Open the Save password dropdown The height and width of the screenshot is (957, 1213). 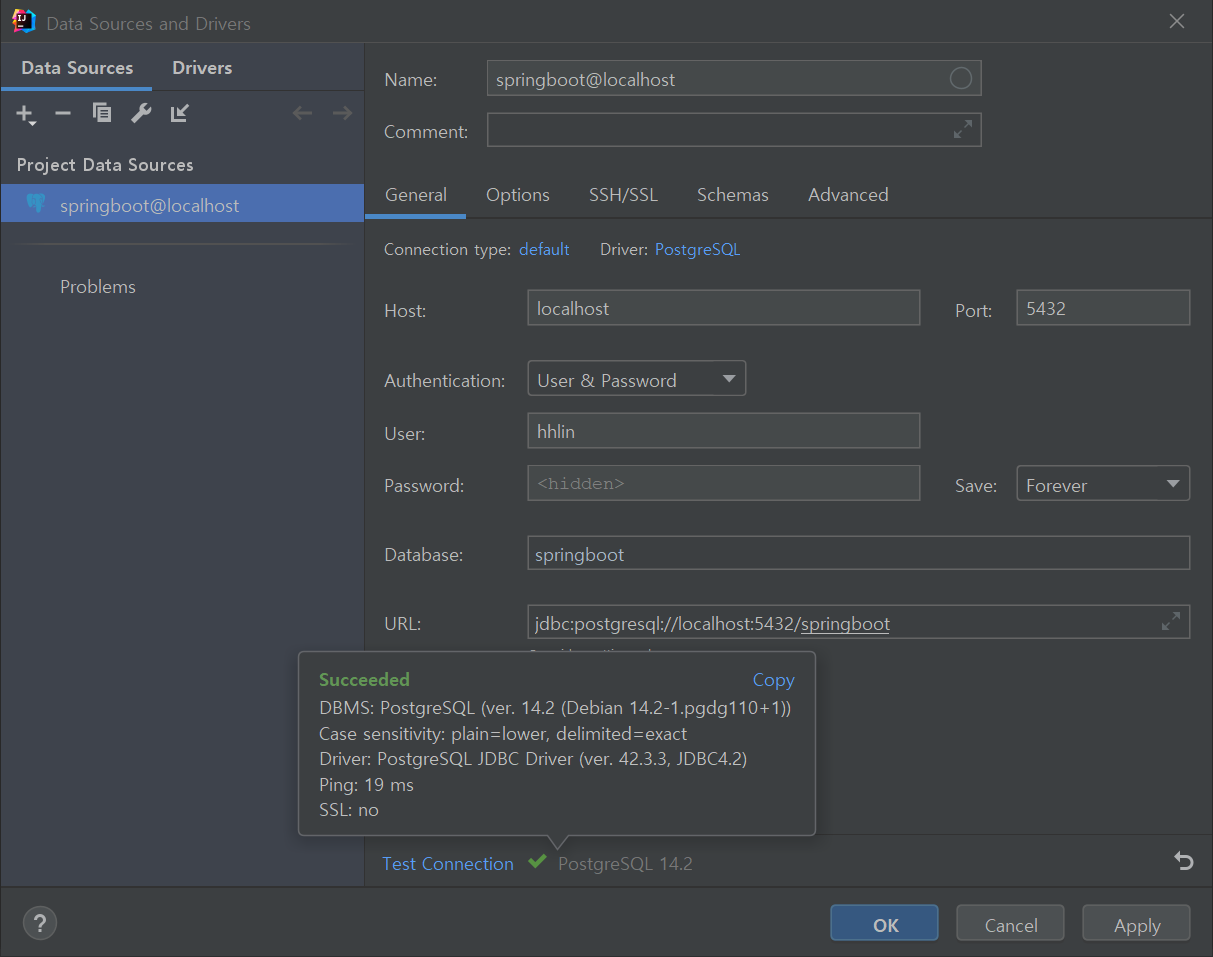pyautogui.click(x=1103, y=484)
